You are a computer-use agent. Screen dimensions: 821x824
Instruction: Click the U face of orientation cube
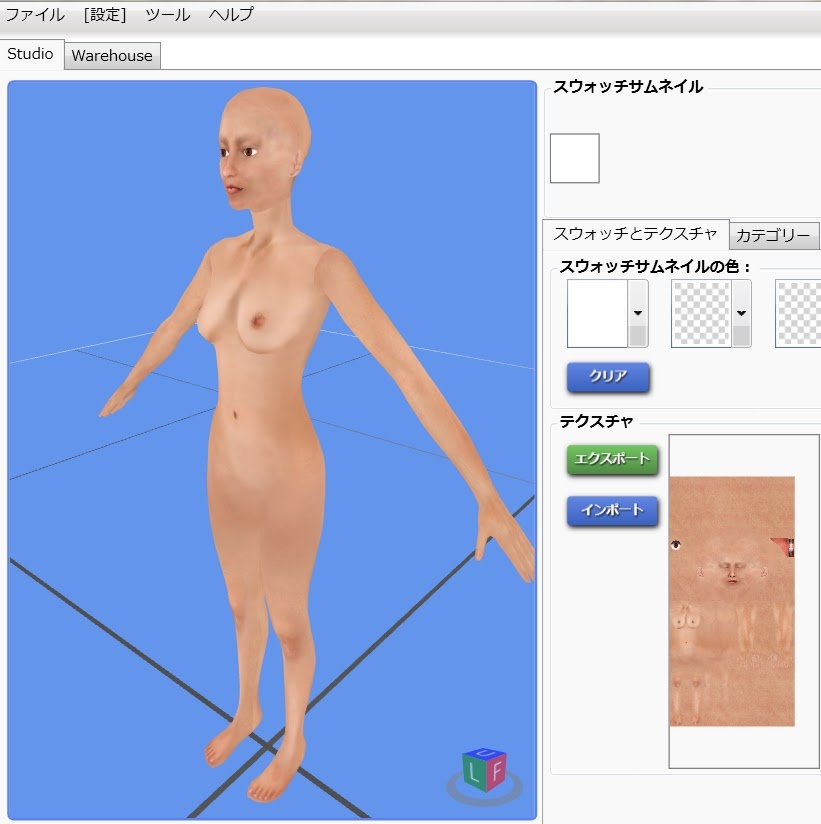(485, 752)
